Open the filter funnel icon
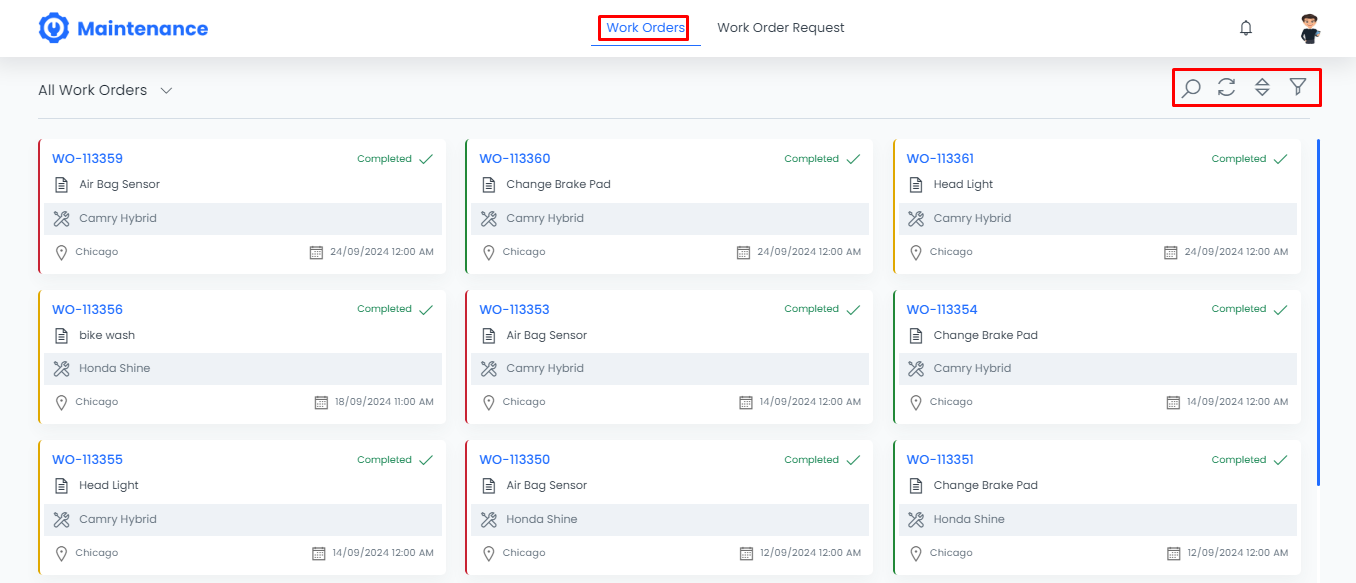Image resolution: width=1356 pixels, height=583 pixels. [1298, 87]
